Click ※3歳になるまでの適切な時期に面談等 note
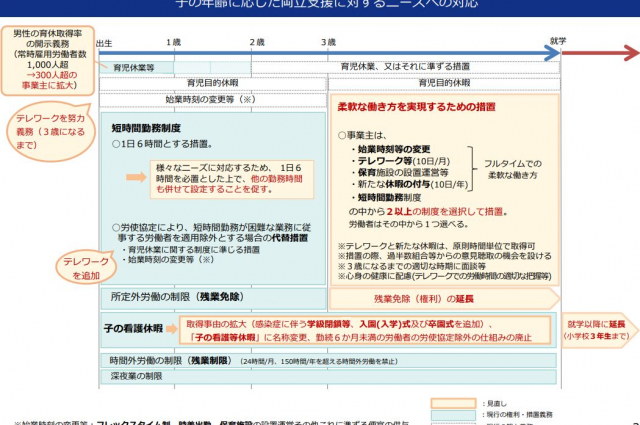 (x=411, y=266)
